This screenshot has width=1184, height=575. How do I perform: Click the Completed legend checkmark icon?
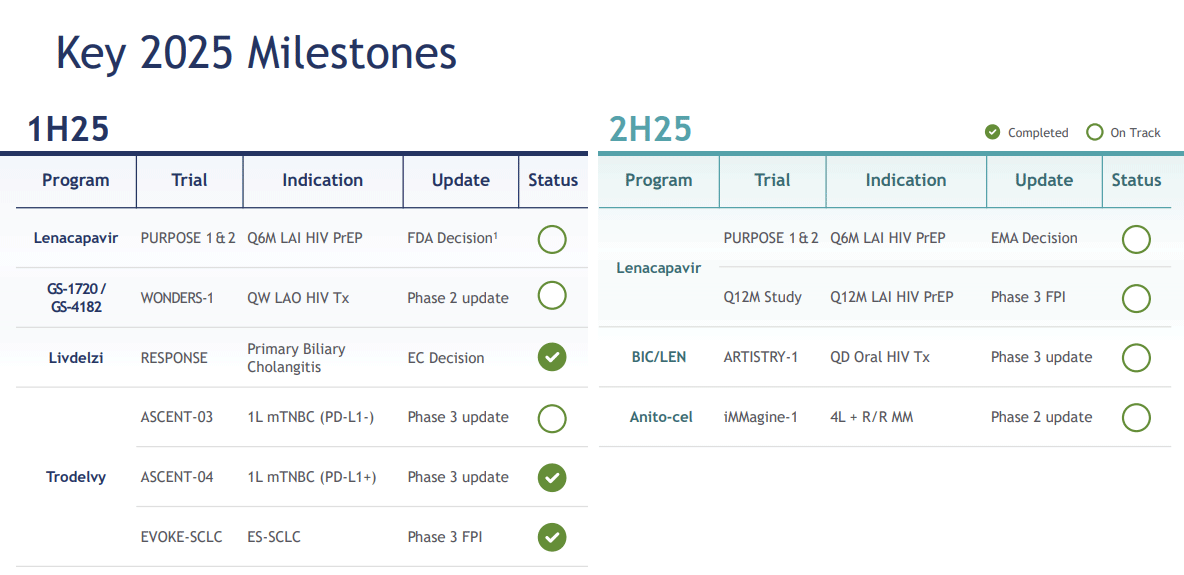click(993, 132)
